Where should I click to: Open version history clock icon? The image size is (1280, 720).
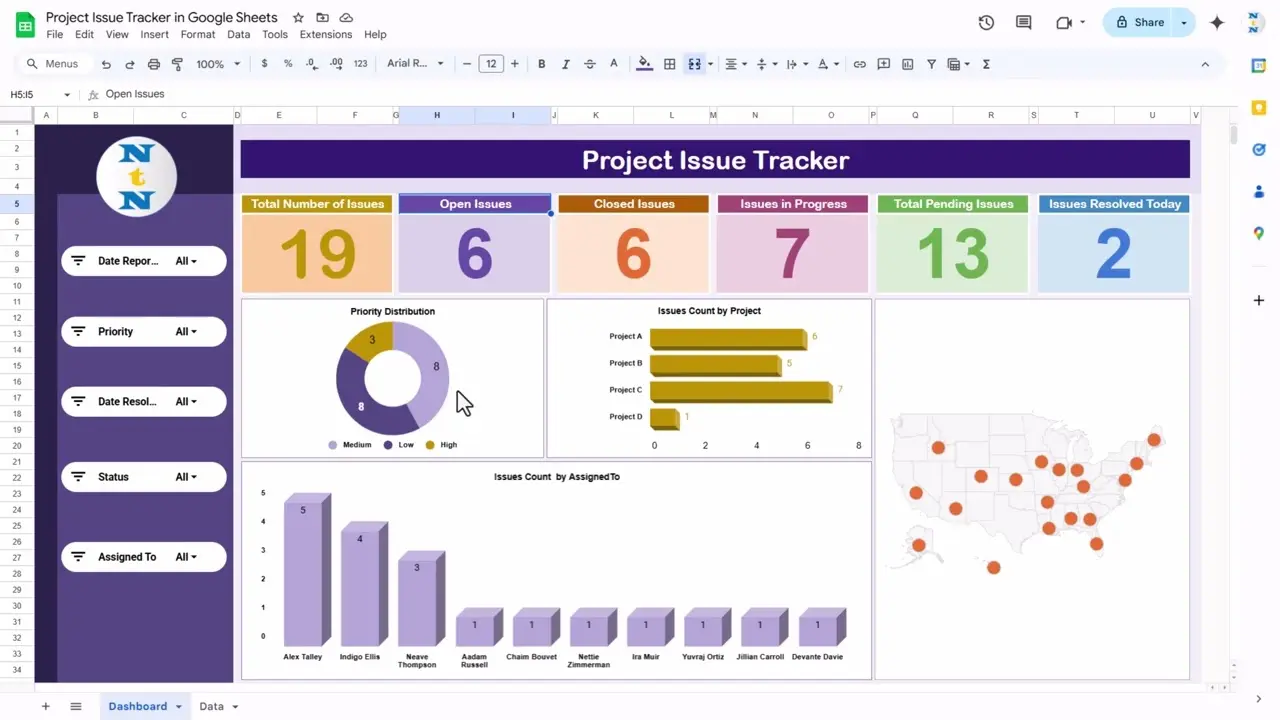coord(987,22)
